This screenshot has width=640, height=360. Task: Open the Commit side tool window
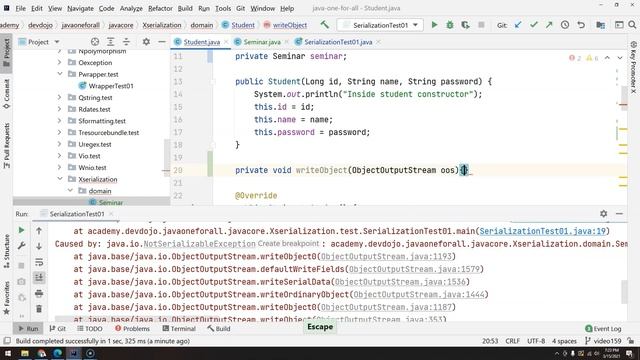click(x=6, y=93)
